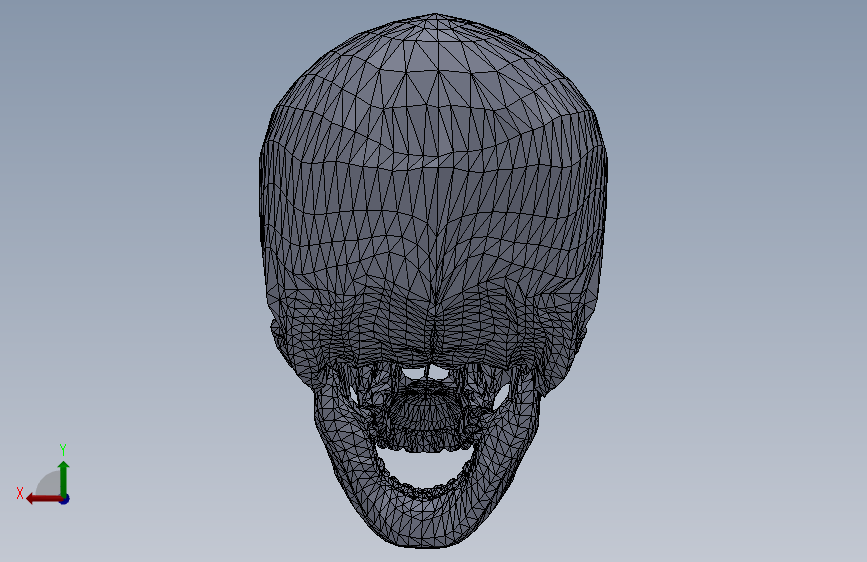The image size is (867, 562).
Task: Click the red X axis arrow
Action: pyautogui.click(x=43, y=499)
